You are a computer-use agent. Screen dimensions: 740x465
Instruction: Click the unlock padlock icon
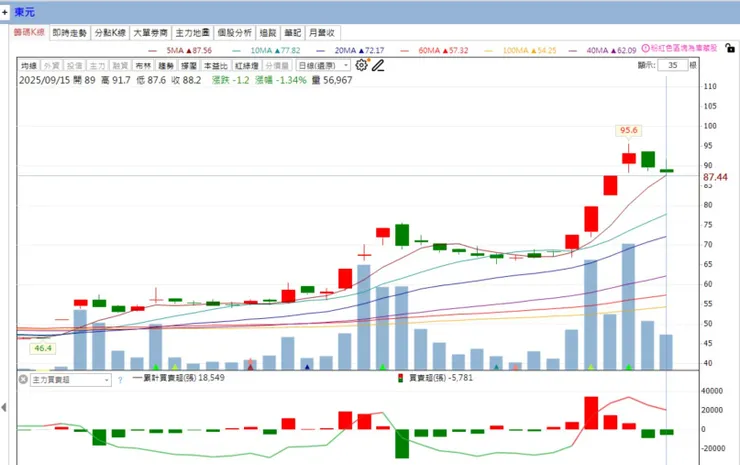[x=730, y=48]
